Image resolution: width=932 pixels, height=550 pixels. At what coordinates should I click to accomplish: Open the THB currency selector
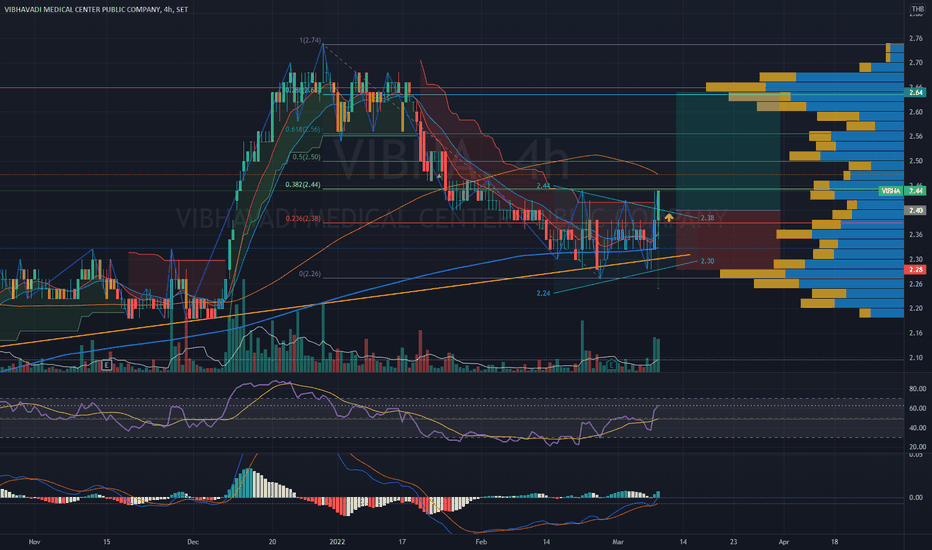(918, 9)
